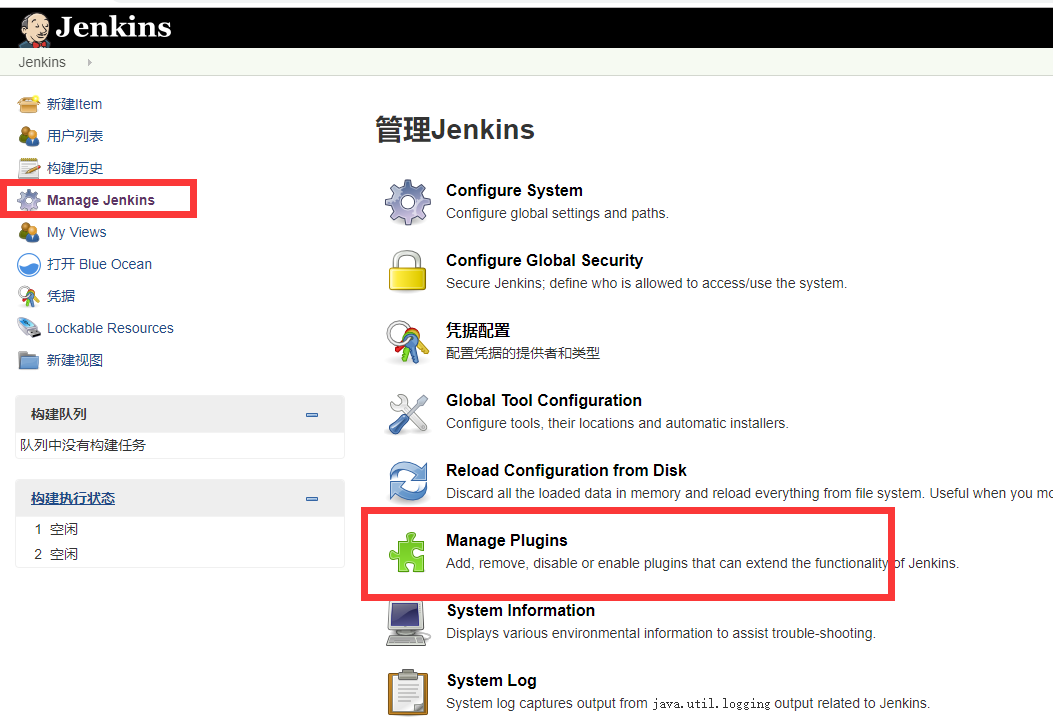Click 'Configure tools, their locations' description

click(617, 423)
